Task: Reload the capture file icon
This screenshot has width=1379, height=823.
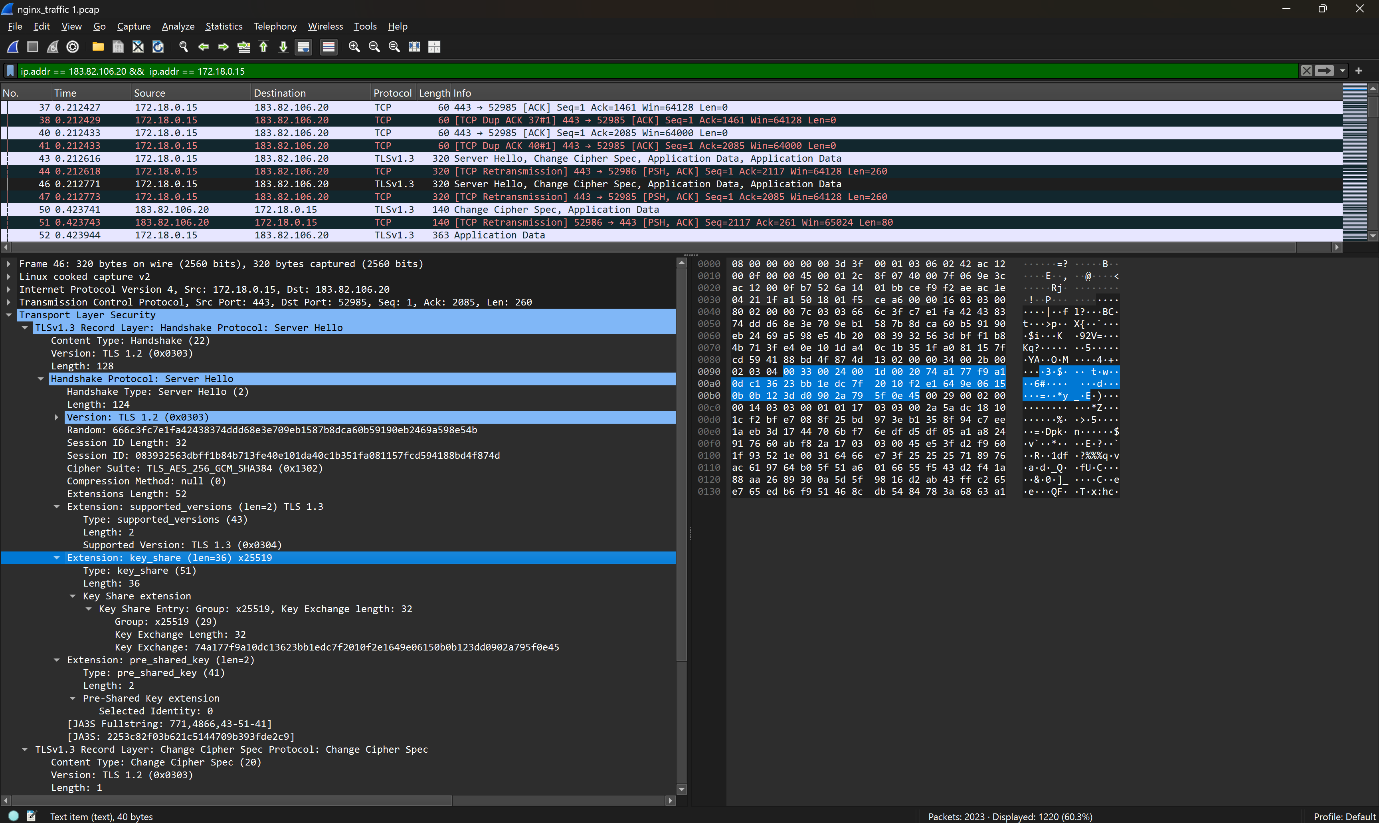Action: click(x=158, y=47)
